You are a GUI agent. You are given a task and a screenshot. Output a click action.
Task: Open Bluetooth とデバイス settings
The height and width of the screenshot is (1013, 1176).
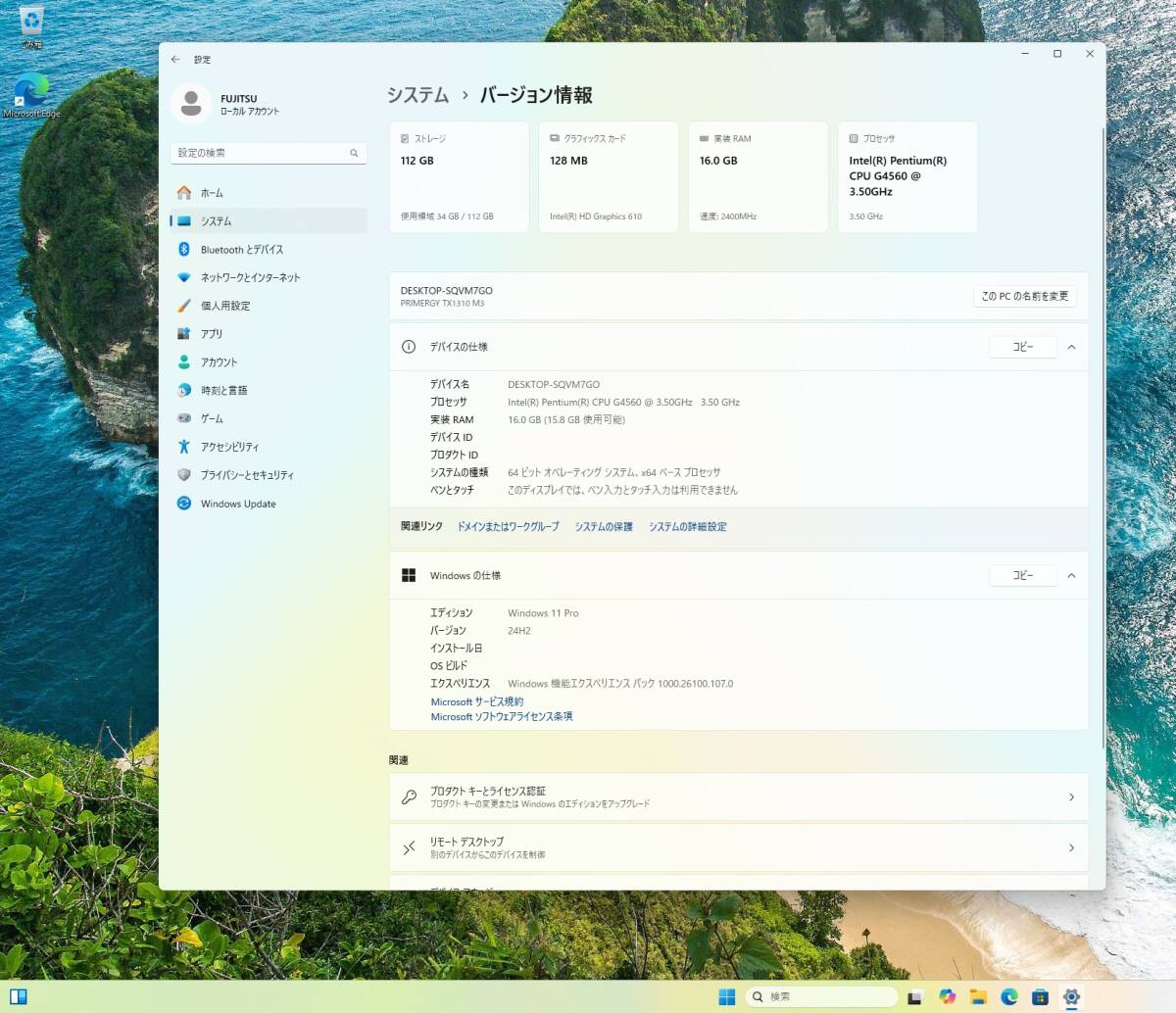coord(269,250)
